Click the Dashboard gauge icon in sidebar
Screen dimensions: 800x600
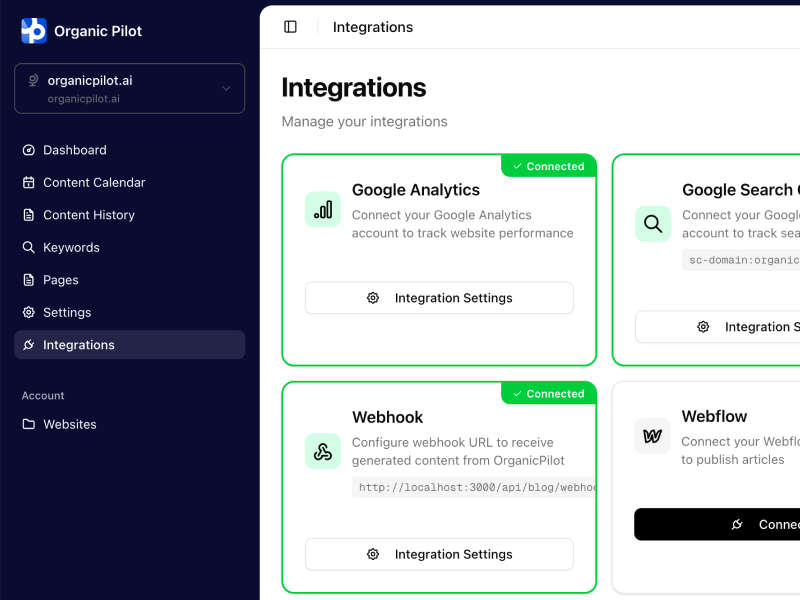click(x=29, y=150)
